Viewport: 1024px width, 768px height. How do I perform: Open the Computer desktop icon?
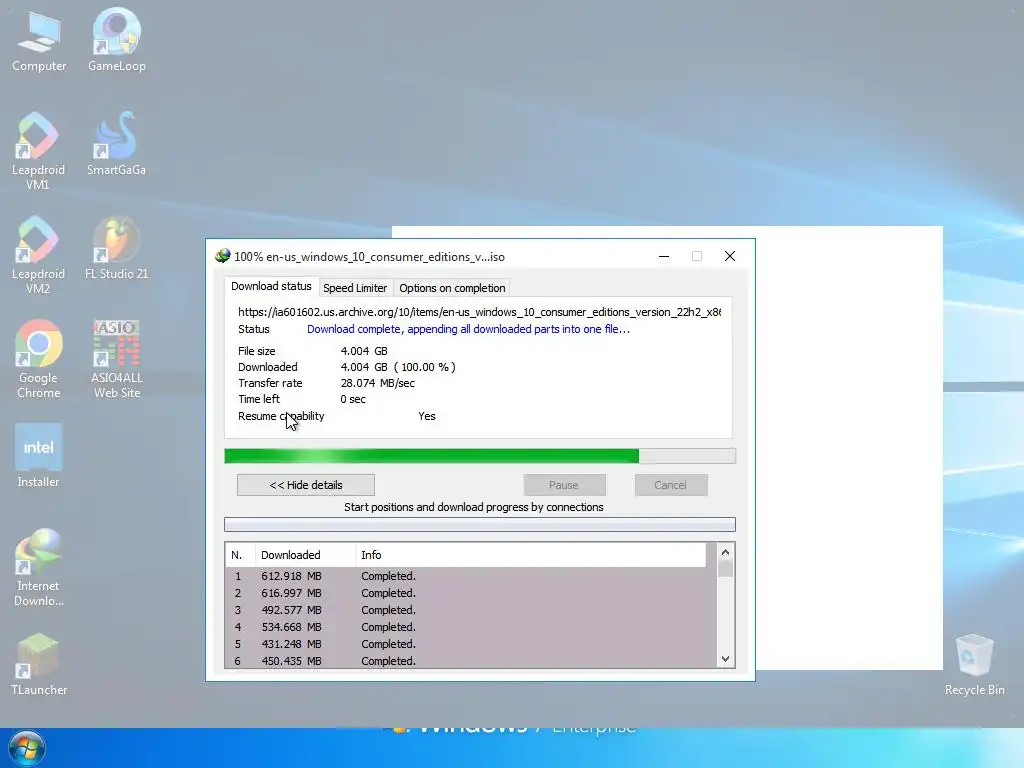(x=39, y=39)
